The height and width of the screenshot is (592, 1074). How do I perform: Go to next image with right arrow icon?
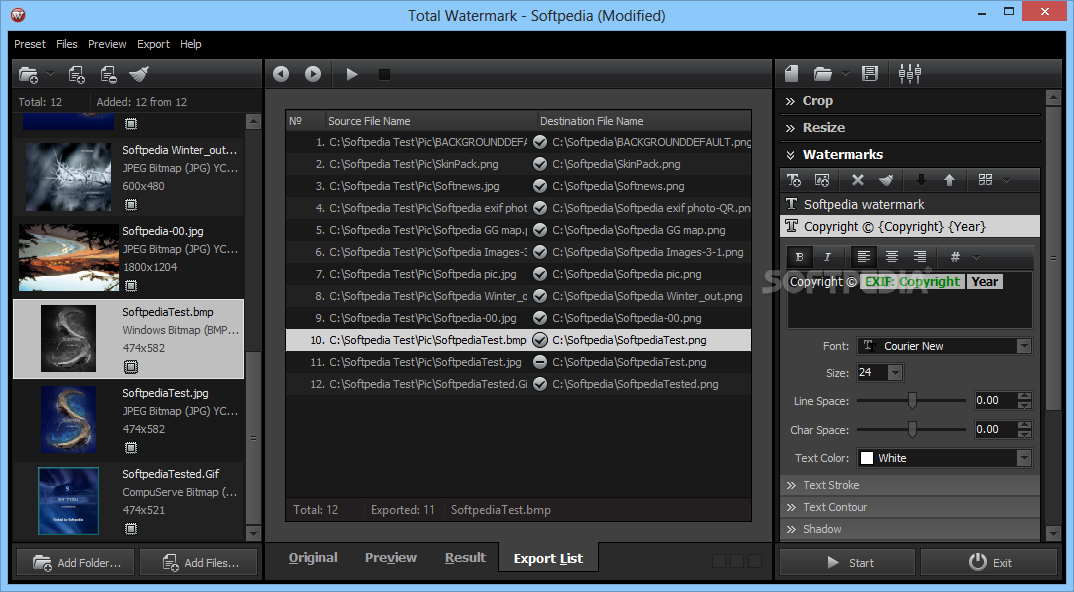coord(313,74)
